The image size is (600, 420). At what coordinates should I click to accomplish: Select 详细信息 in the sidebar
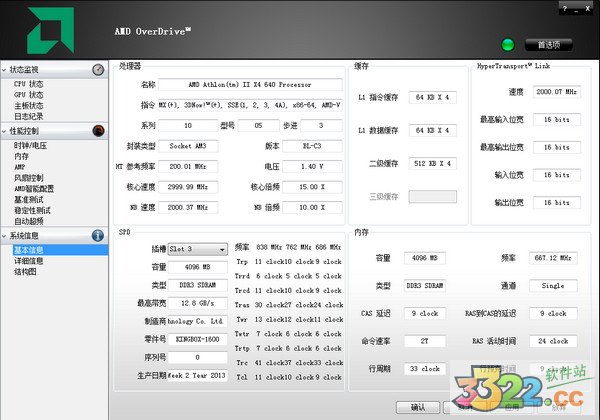click(x=29, y=261)
